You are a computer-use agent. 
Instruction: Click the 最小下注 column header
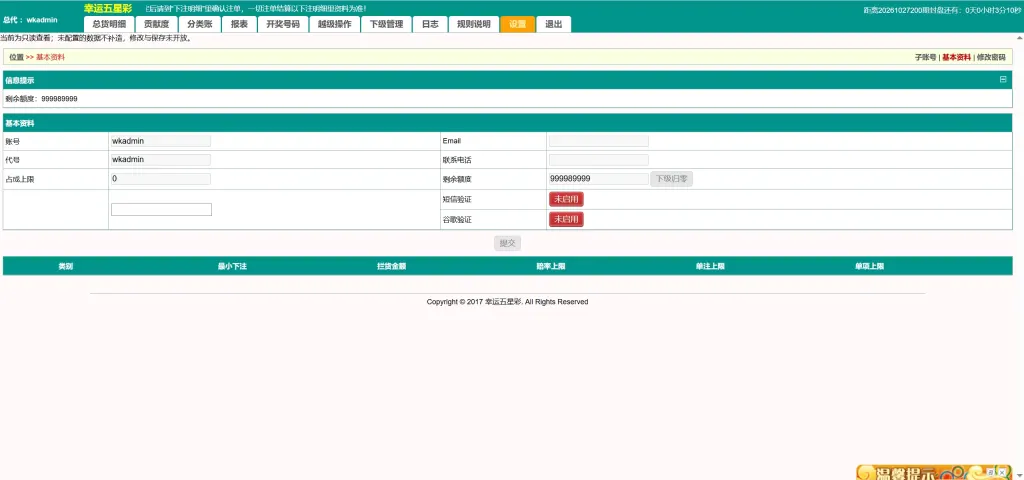[232, 266]
